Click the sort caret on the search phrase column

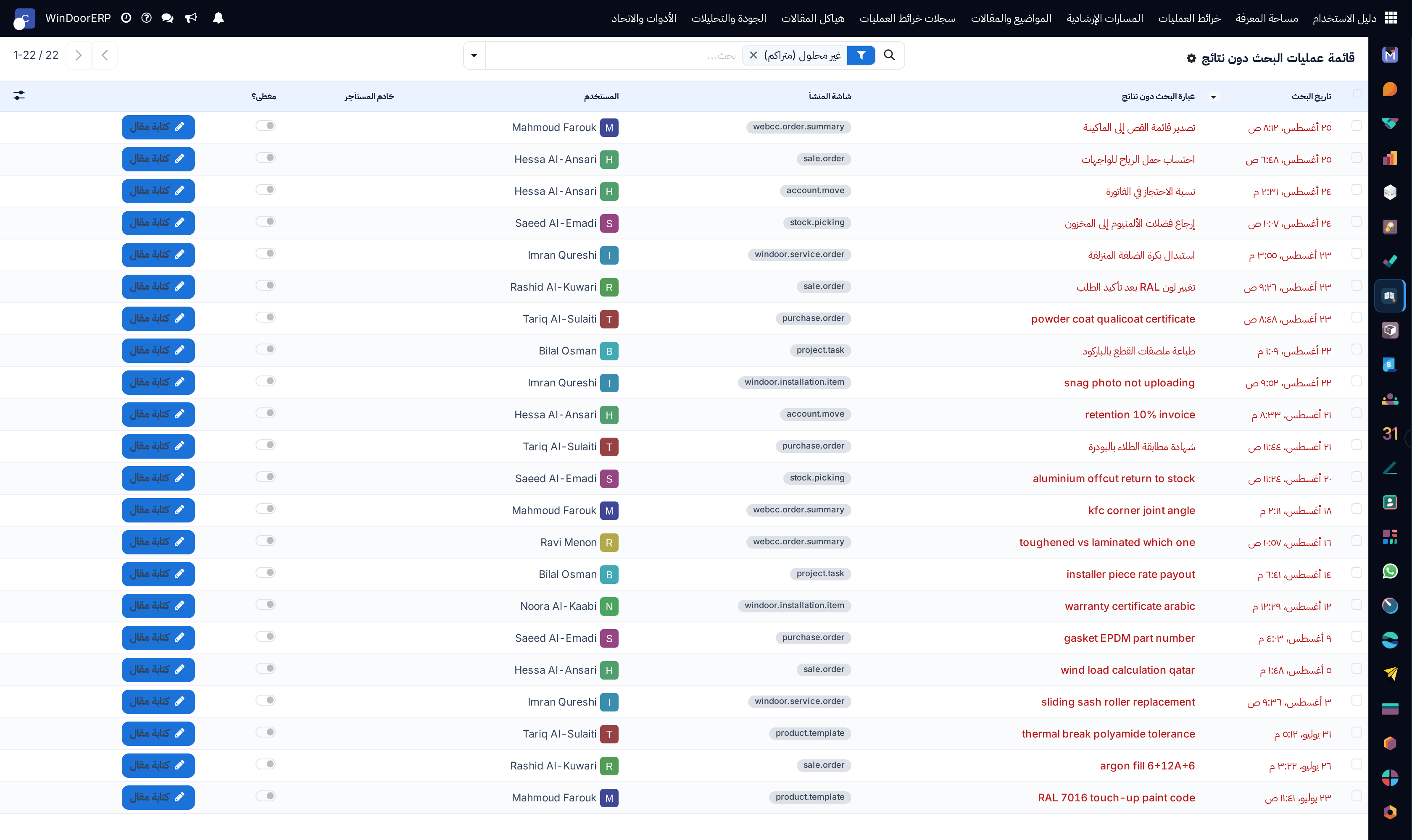pyautogui.click(x=1213, y=97)
